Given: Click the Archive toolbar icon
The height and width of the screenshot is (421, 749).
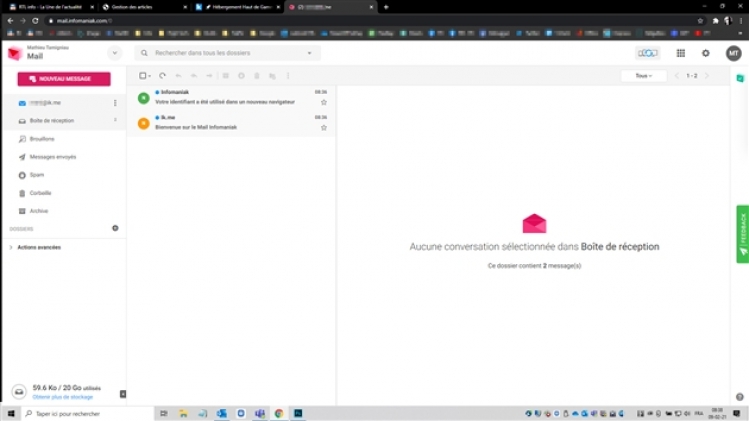Looking at the screenshot, I should click(x=225, y=76).
